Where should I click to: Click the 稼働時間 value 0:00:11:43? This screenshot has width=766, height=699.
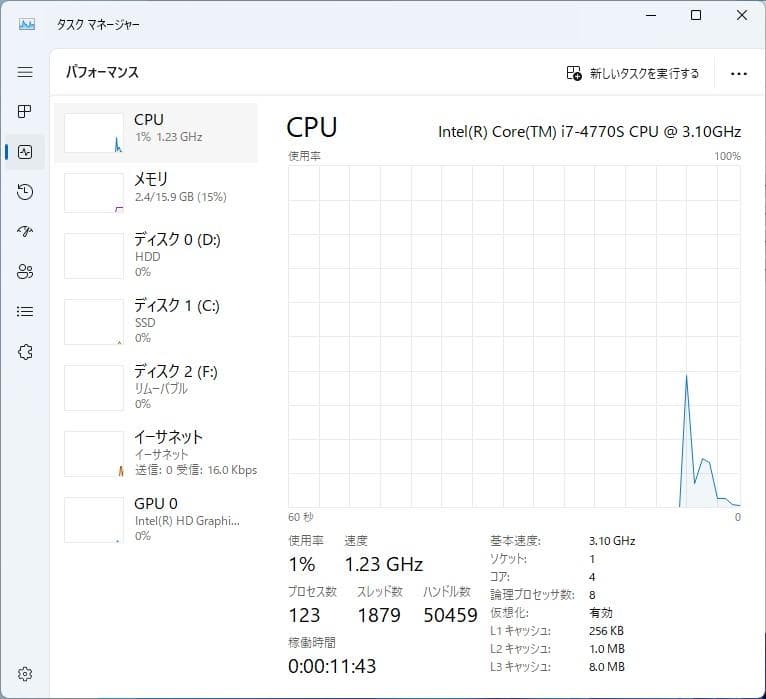(x=332, y=666)
